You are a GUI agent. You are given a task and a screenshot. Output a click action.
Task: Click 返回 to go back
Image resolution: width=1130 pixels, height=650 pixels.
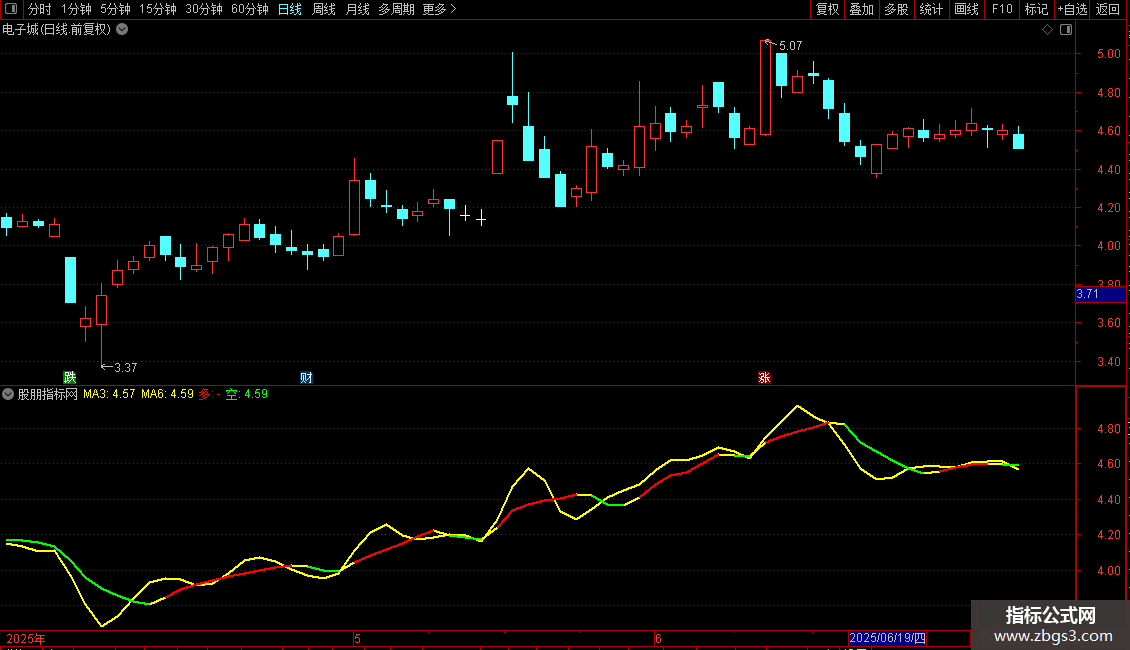coord(1108,9)
